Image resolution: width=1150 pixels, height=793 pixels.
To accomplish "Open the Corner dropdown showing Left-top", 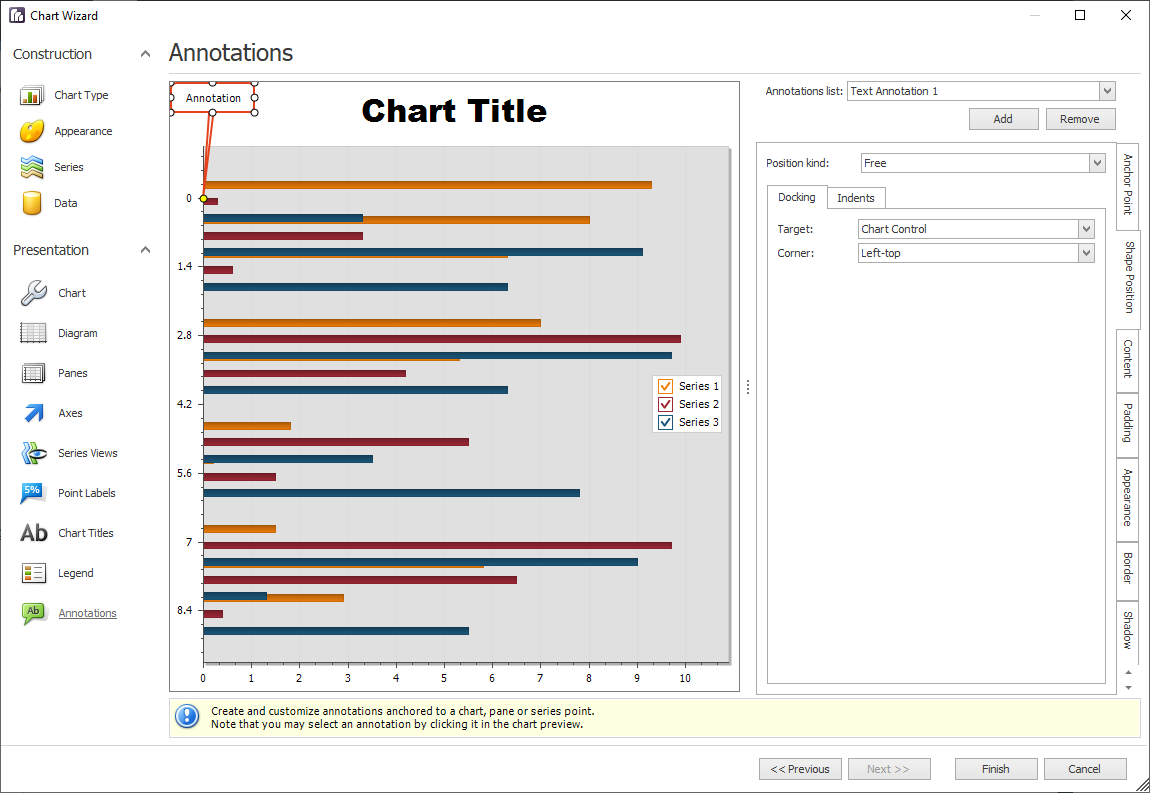I will [x=1086, y=252].
